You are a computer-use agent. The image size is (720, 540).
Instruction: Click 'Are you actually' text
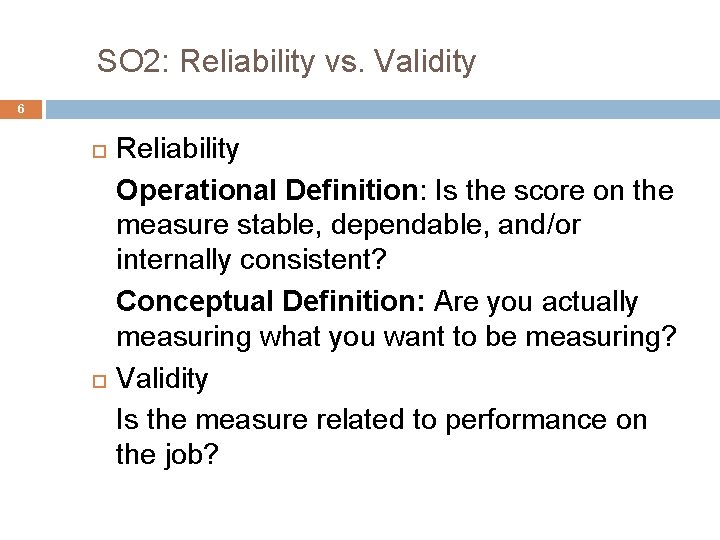536,301
